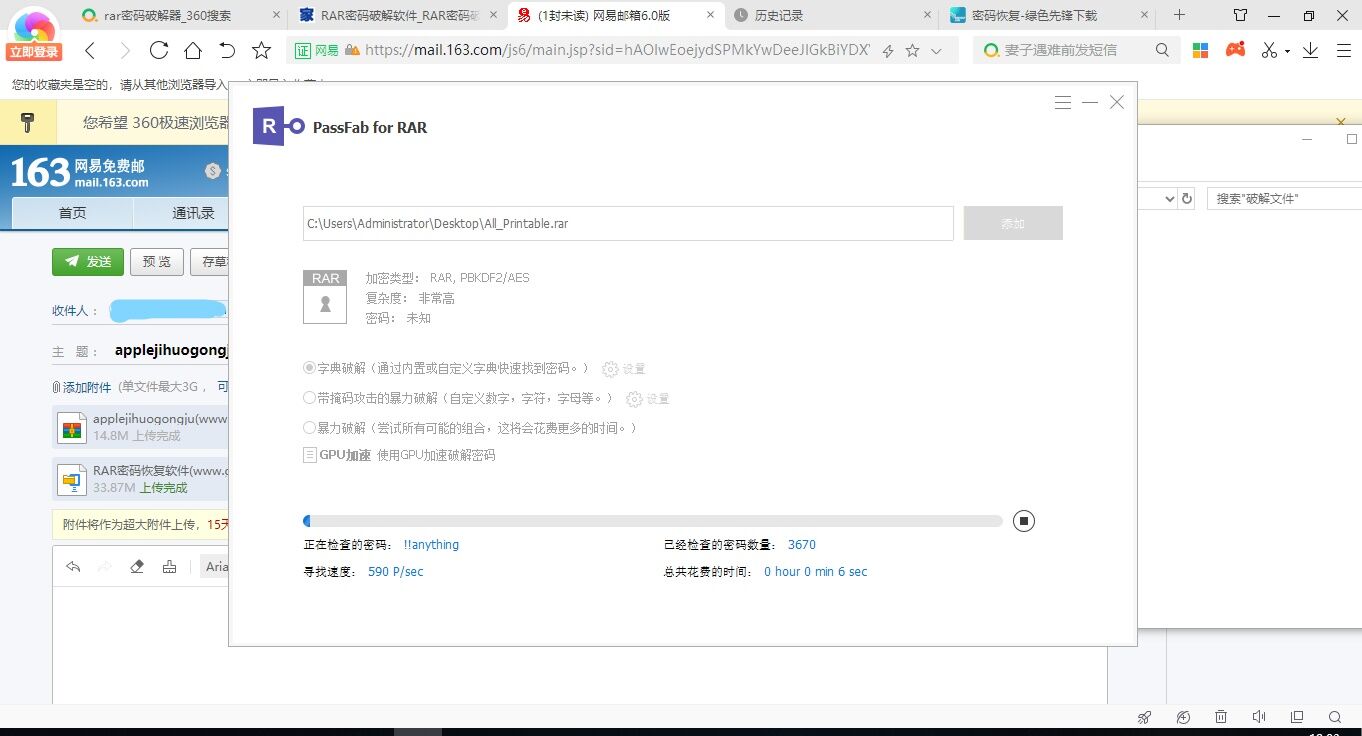The width and height of the screenshot is (1362, 736).
Task: Click the green 发送 send button
Action: [88, 262]
